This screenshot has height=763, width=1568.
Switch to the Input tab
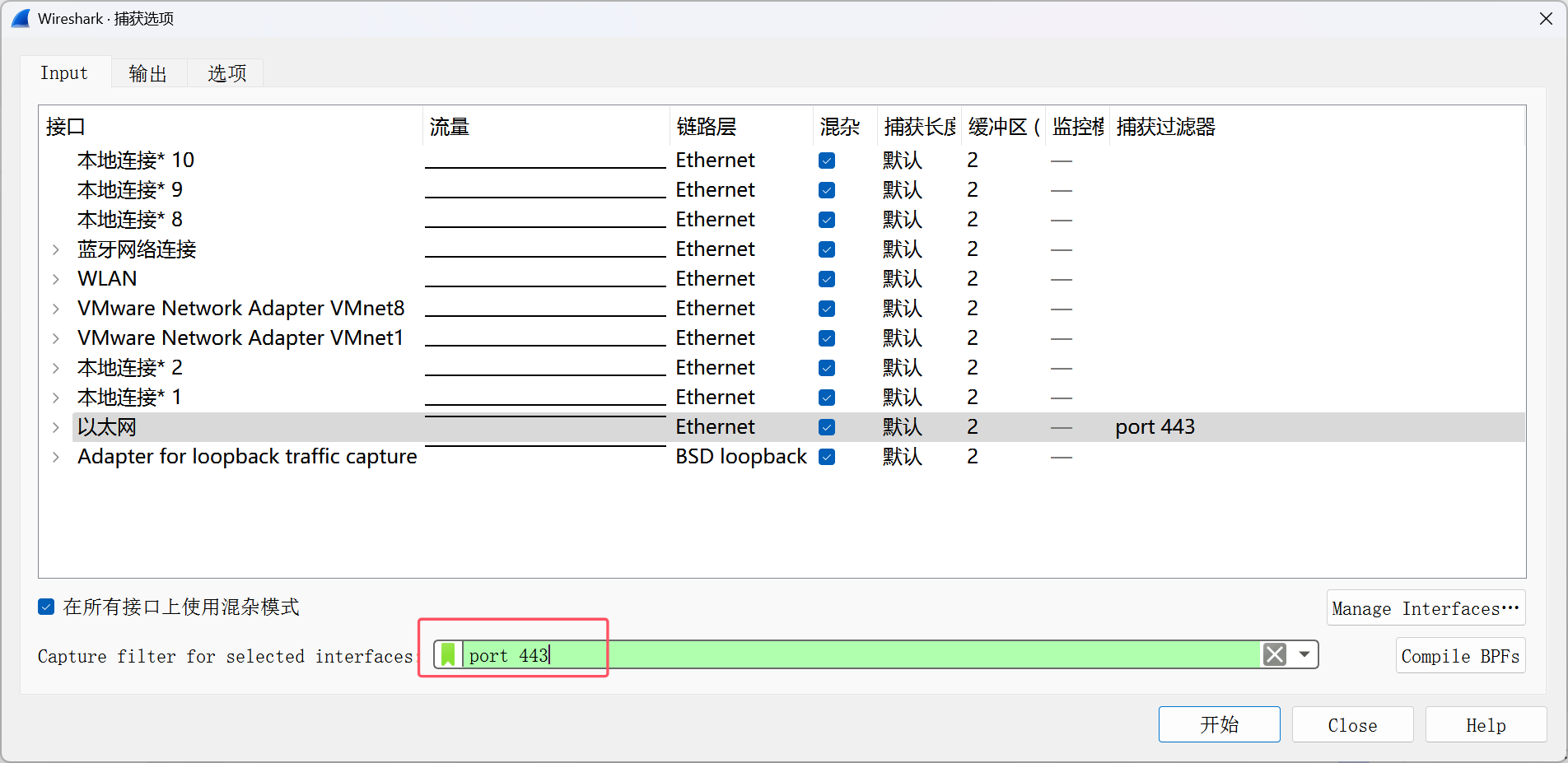point(64,72)
